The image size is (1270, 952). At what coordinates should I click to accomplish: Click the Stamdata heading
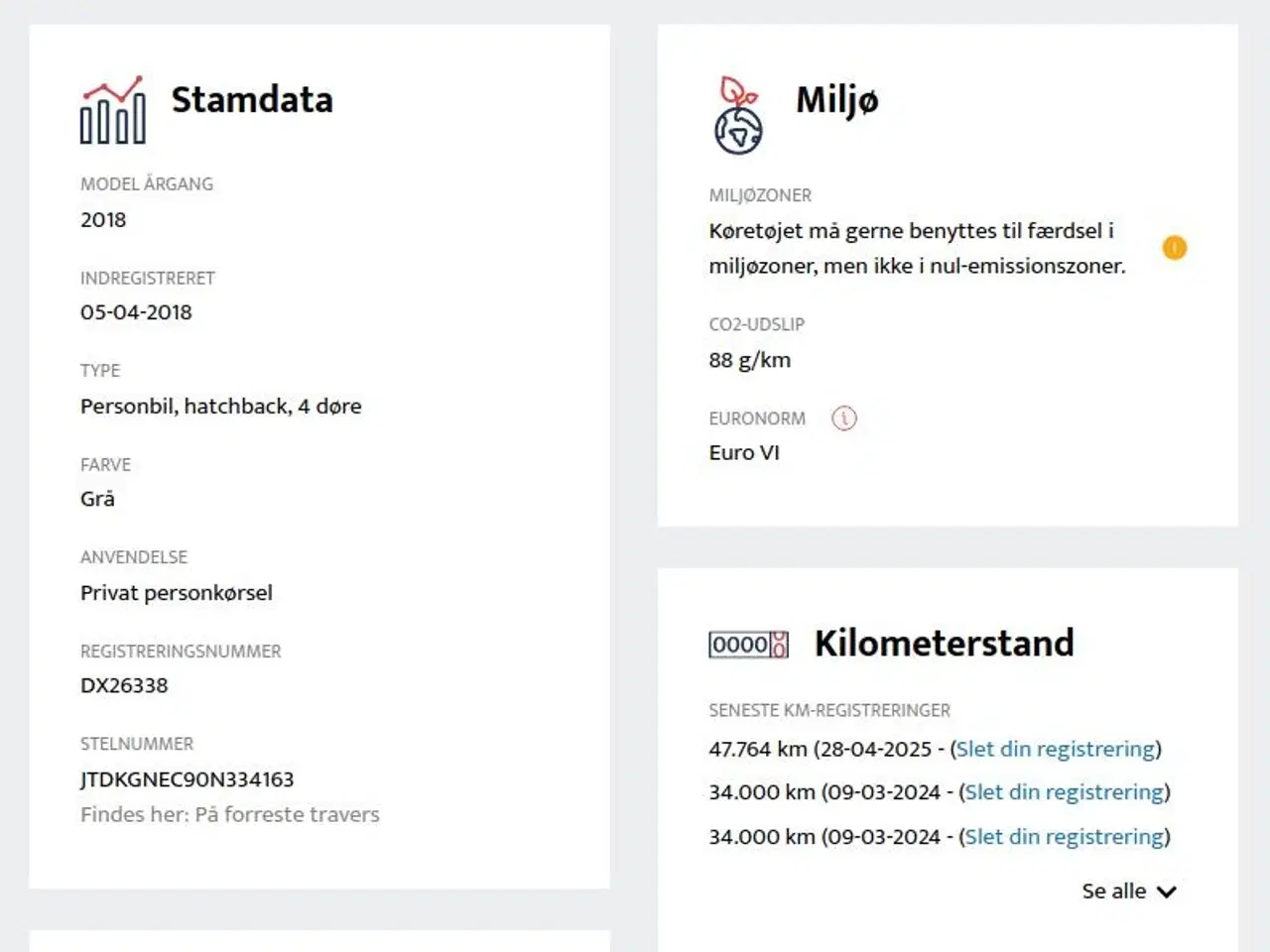(x=252, y=100)
